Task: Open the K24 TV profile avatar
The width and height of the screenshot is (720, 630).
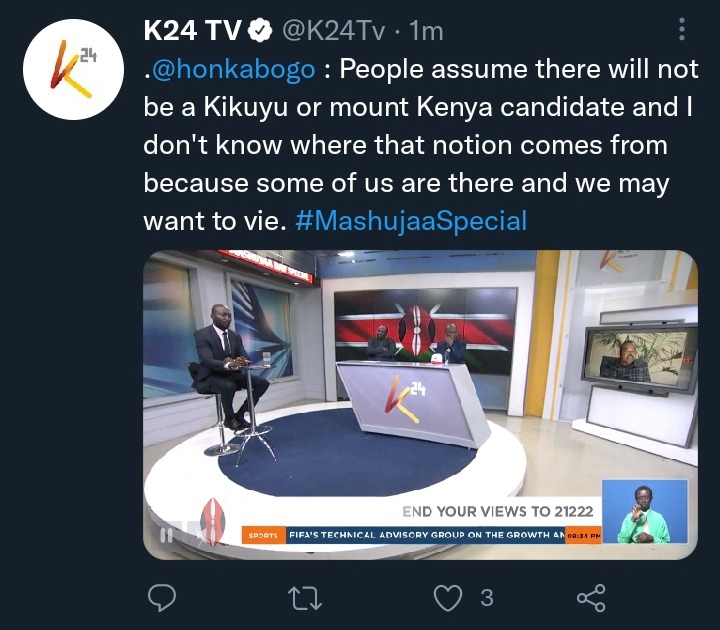Action: pyautogui.click(x=73, y=69)
